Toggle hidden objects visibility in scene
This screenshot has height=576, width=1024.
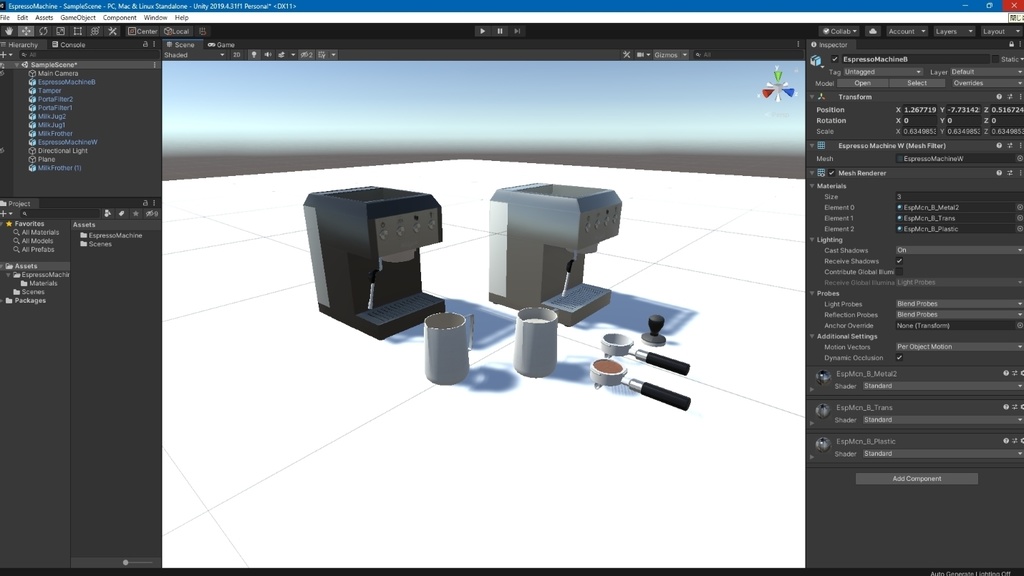coord(306,55)
